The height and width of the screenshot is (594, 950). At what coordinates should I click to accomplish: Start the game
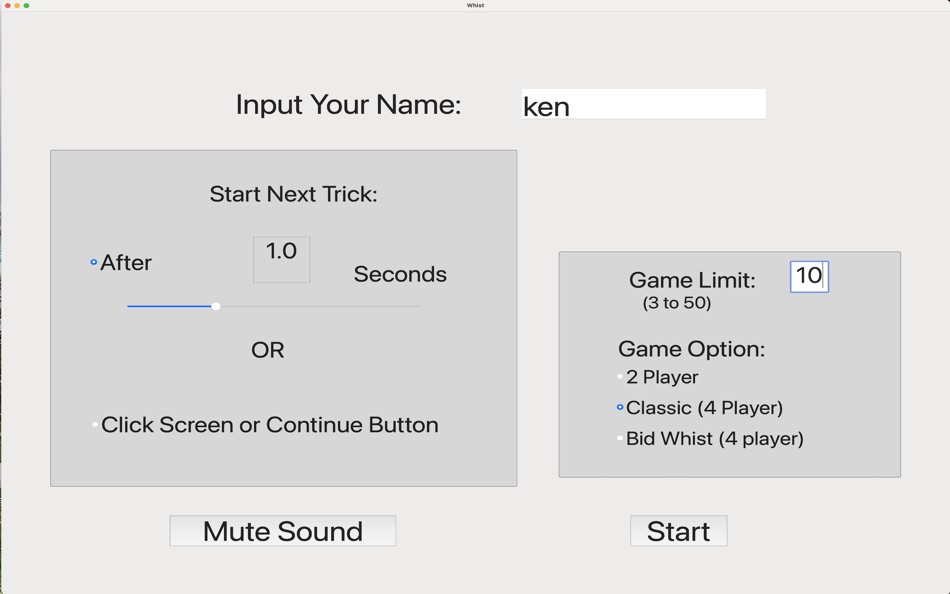pyautogui.click(x=678, y=530)
